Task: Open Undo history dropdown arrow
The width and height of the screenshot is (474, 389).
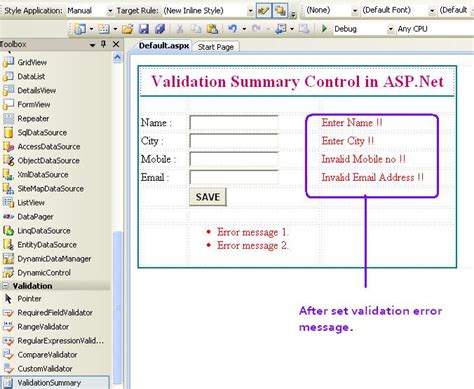Action: click(244, 29)
